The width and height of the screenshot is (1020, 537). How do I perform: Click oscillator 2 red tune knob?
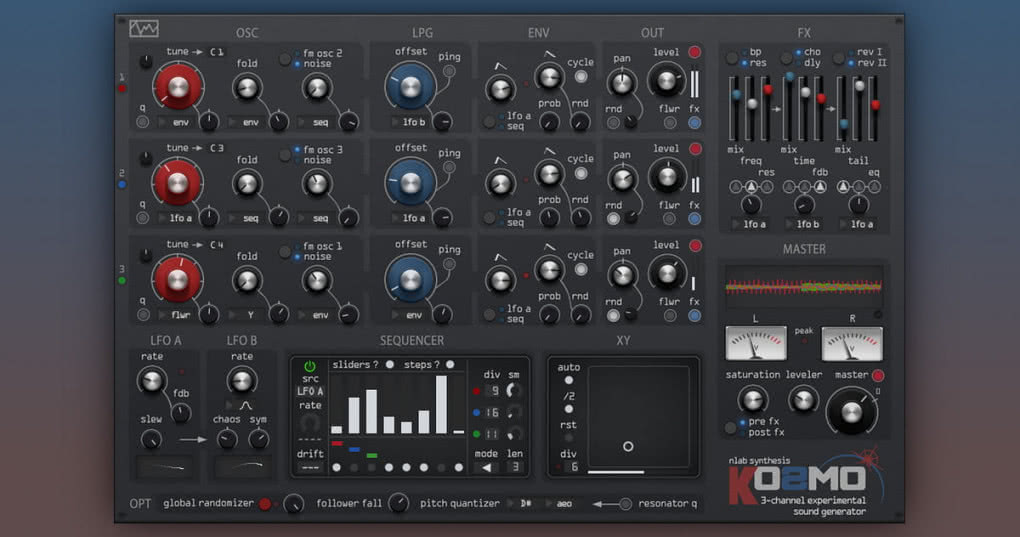coord(178,183)
